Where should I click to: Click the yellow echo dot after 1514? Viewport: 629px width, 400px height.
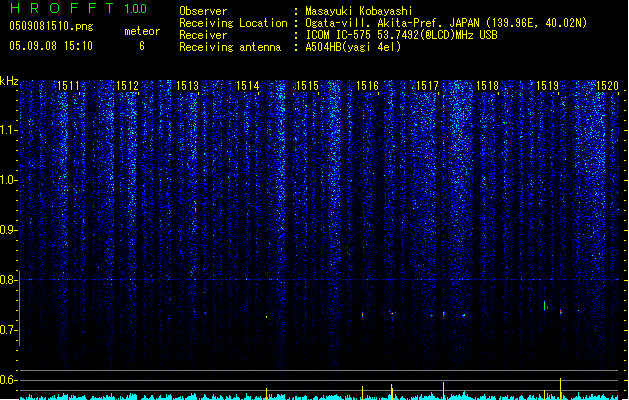[x=266, y=317]
